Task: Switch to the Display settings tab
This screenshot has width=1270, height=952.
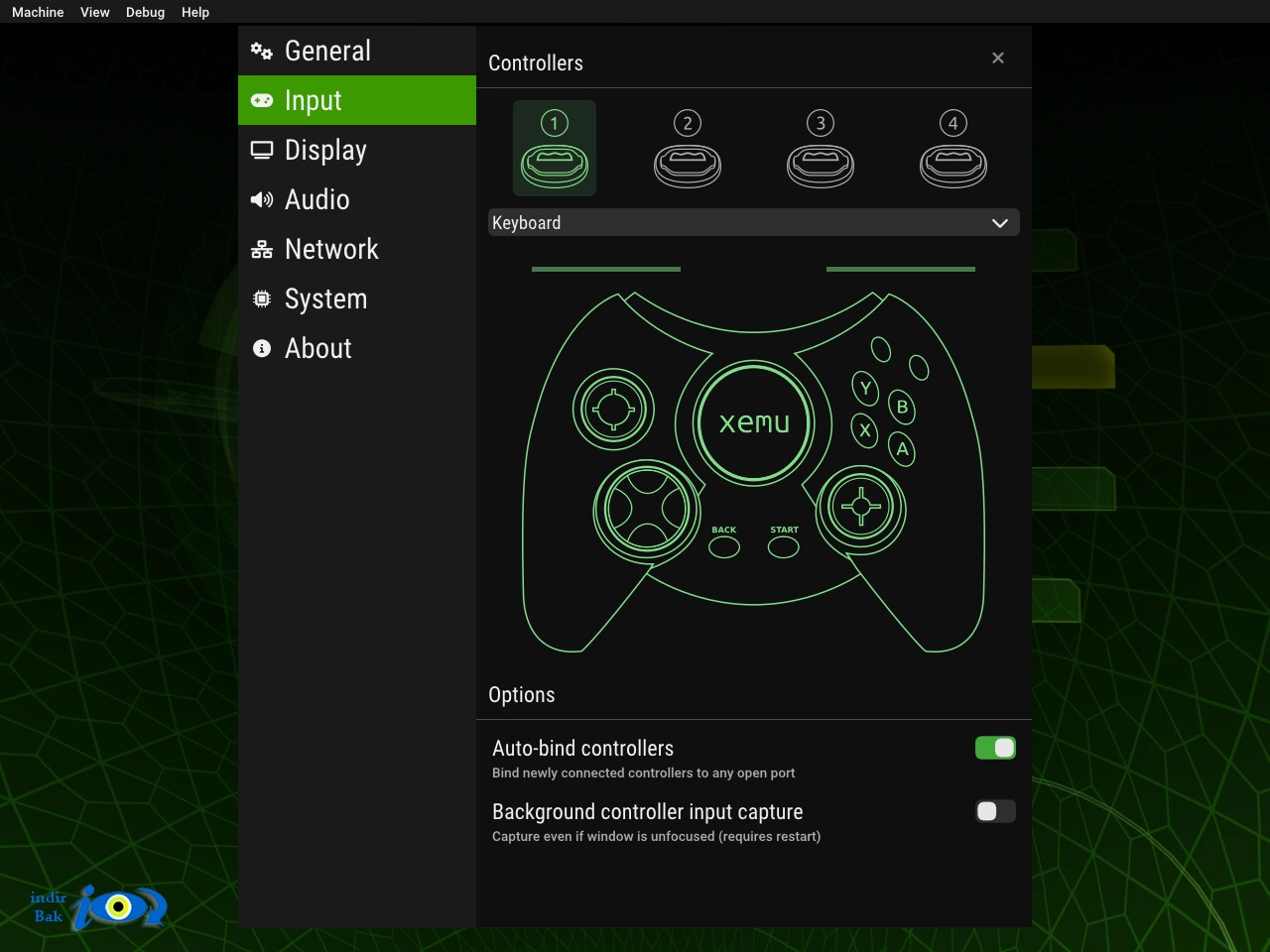Action: point(357,150)
